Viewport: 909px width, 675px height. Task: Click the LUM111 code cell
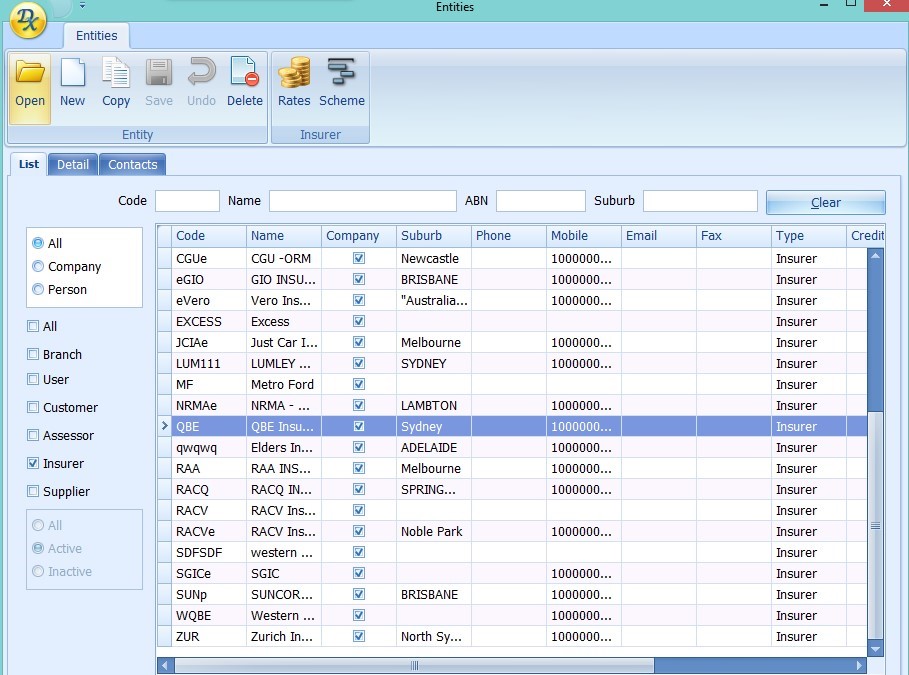point(209,364)
